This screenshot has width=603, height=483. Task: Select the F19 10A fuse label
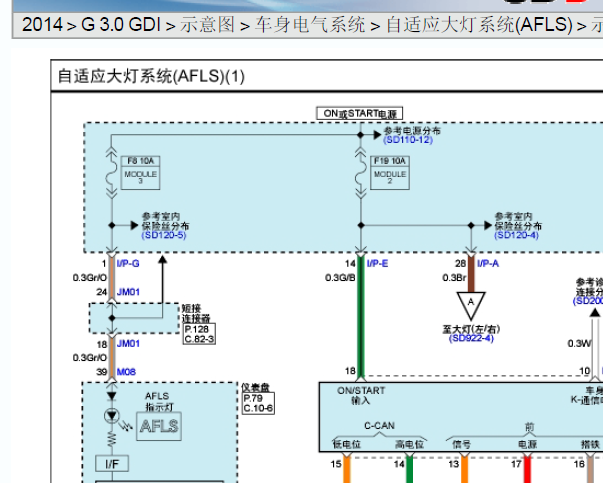390,161
